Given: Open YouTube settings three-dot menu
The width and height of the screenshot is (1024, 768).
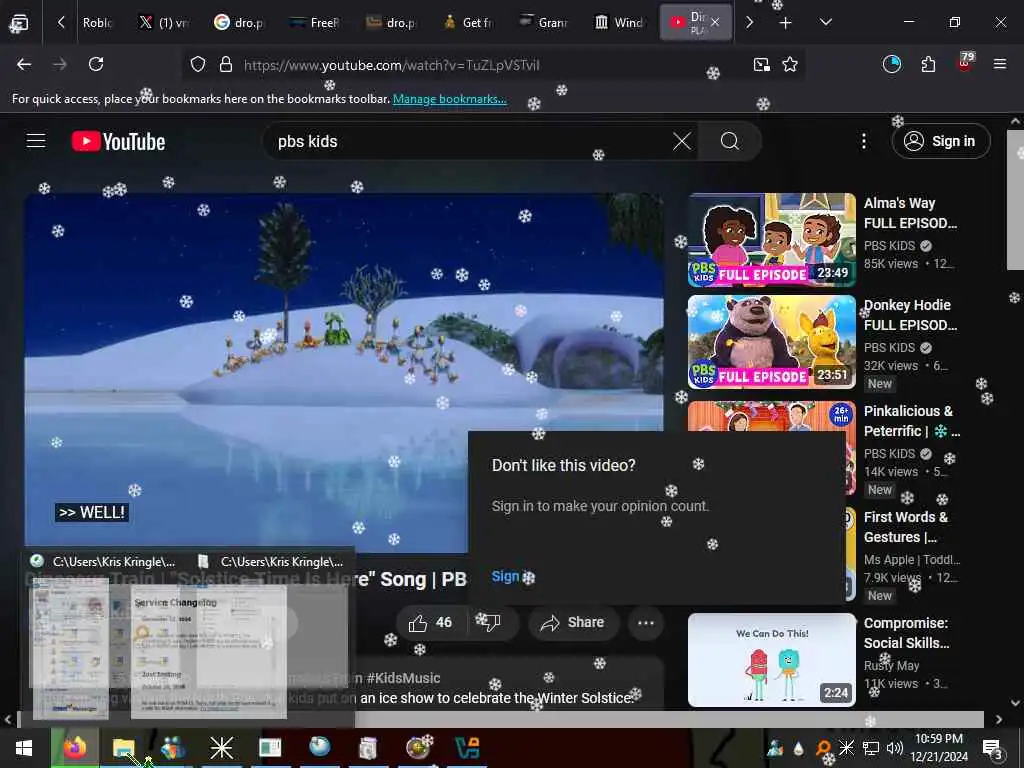Looking at the screenshot, I should 864,142.
